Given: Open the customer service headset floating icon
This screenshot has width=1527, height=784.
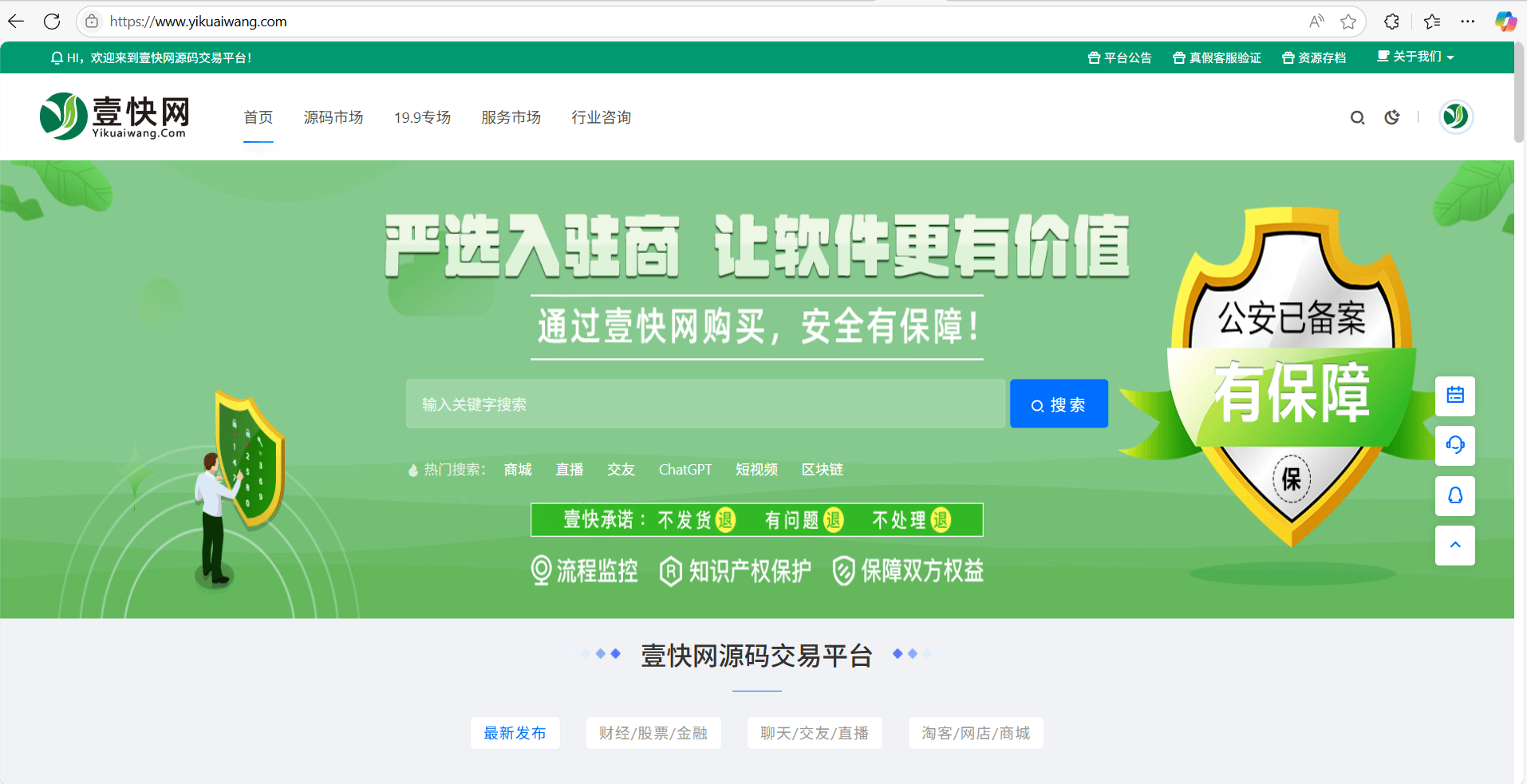Looking at the screenshot, I should point(1455,445).
